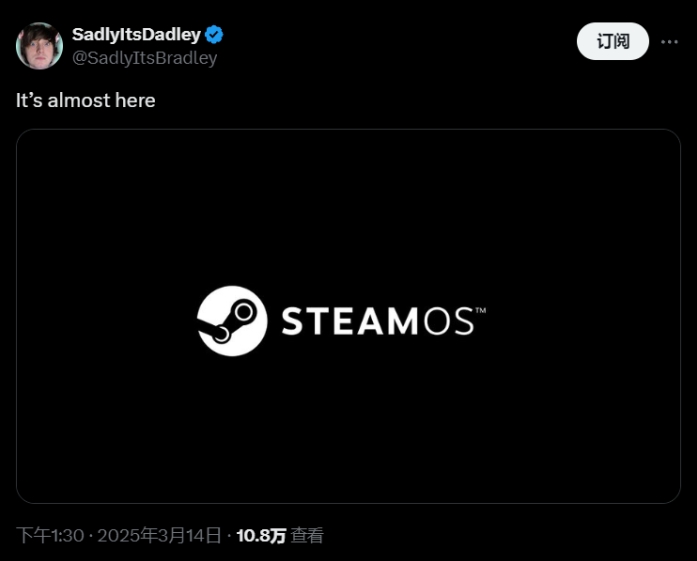Click the blue verified checkmark badge

point(214,35)
